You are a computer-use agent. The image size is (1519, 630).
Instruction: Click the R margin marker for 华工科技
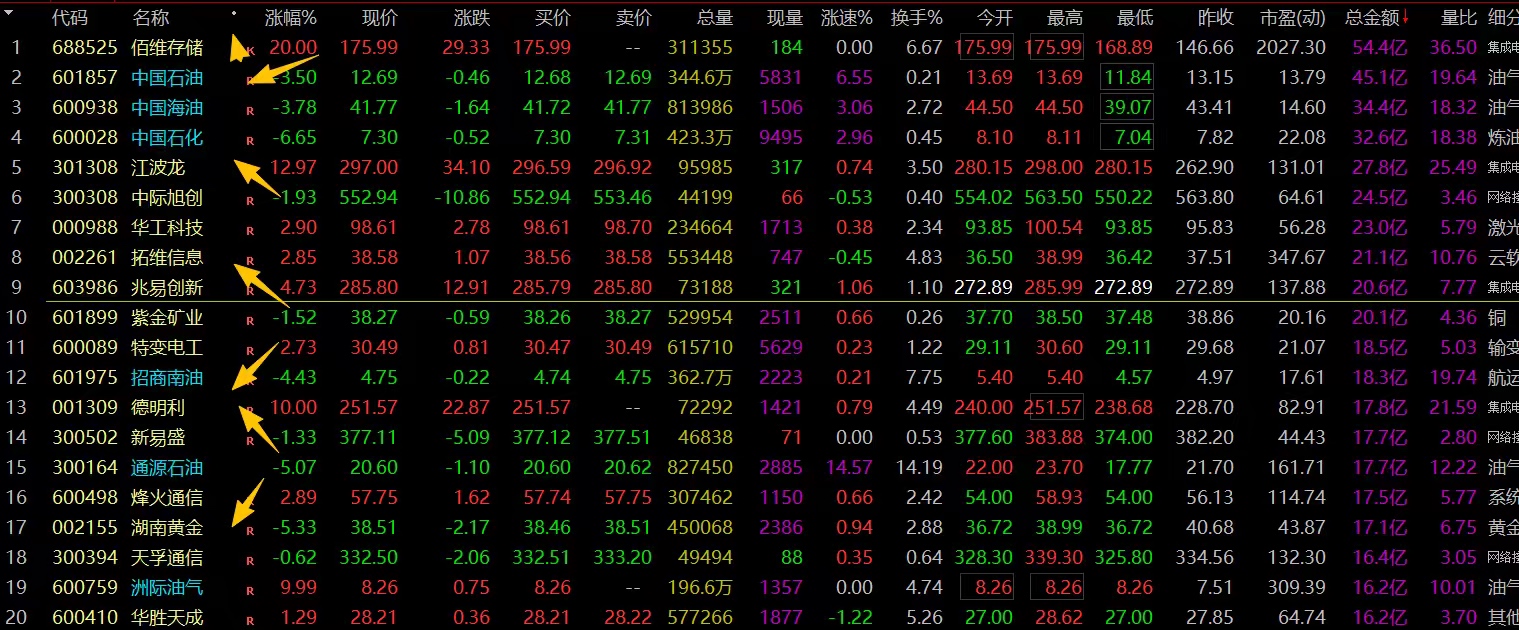pyautogui.click(x=250, y=232)
